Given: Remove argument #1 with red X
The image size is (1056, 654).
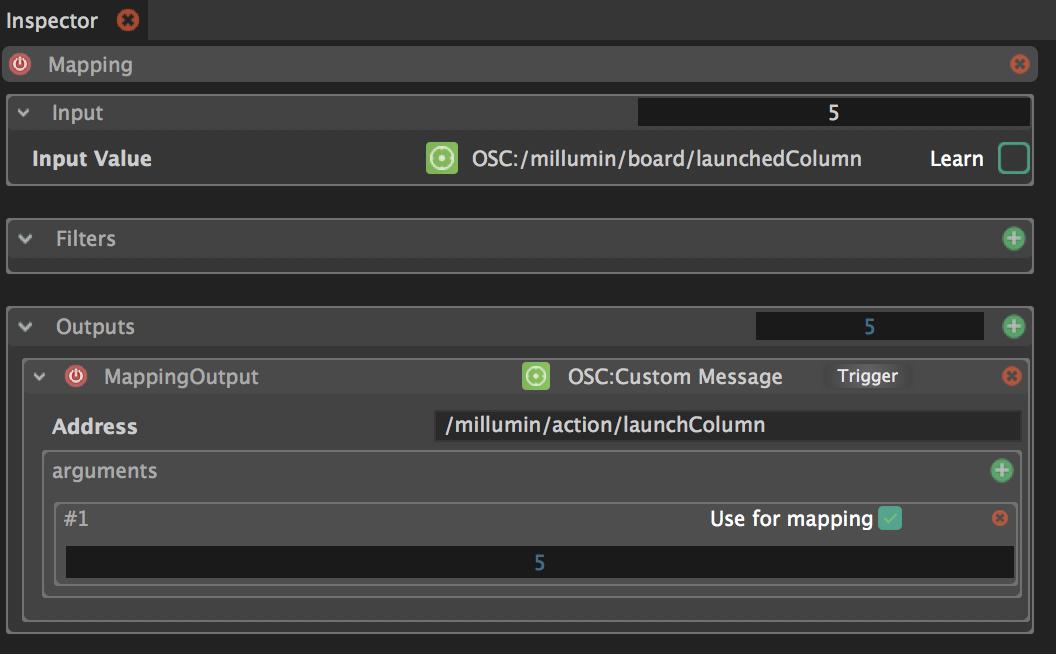Looking at the screenshot, I should click(x=999, y=518).
